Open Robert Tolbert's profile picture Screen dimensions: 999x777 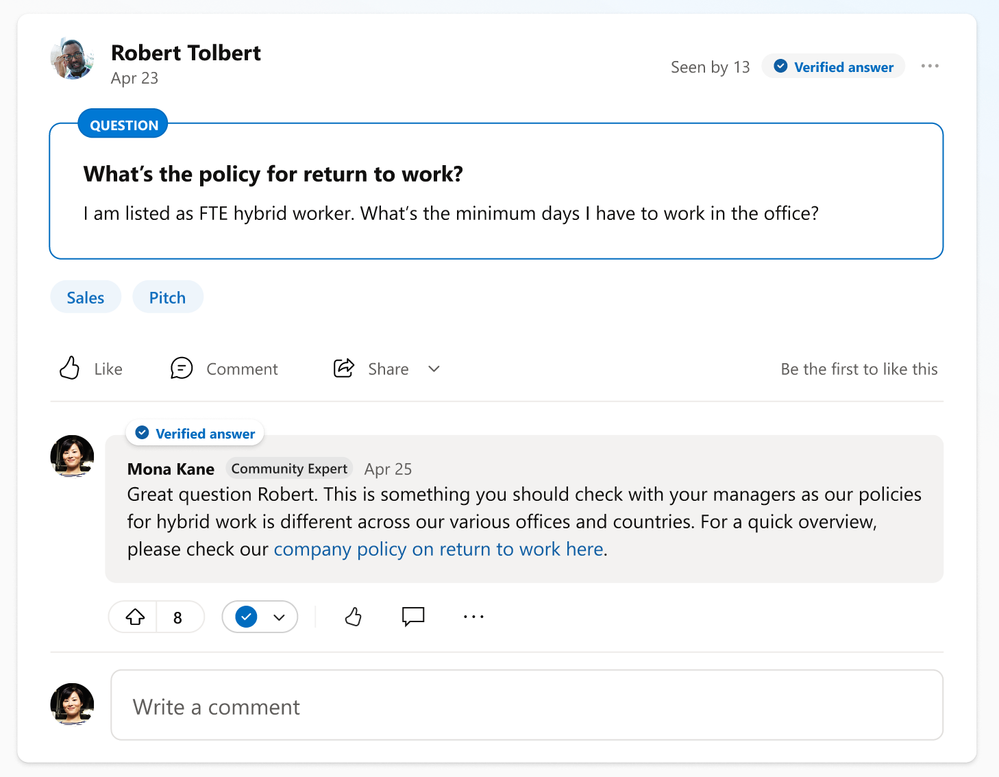[x=72, y=60]
